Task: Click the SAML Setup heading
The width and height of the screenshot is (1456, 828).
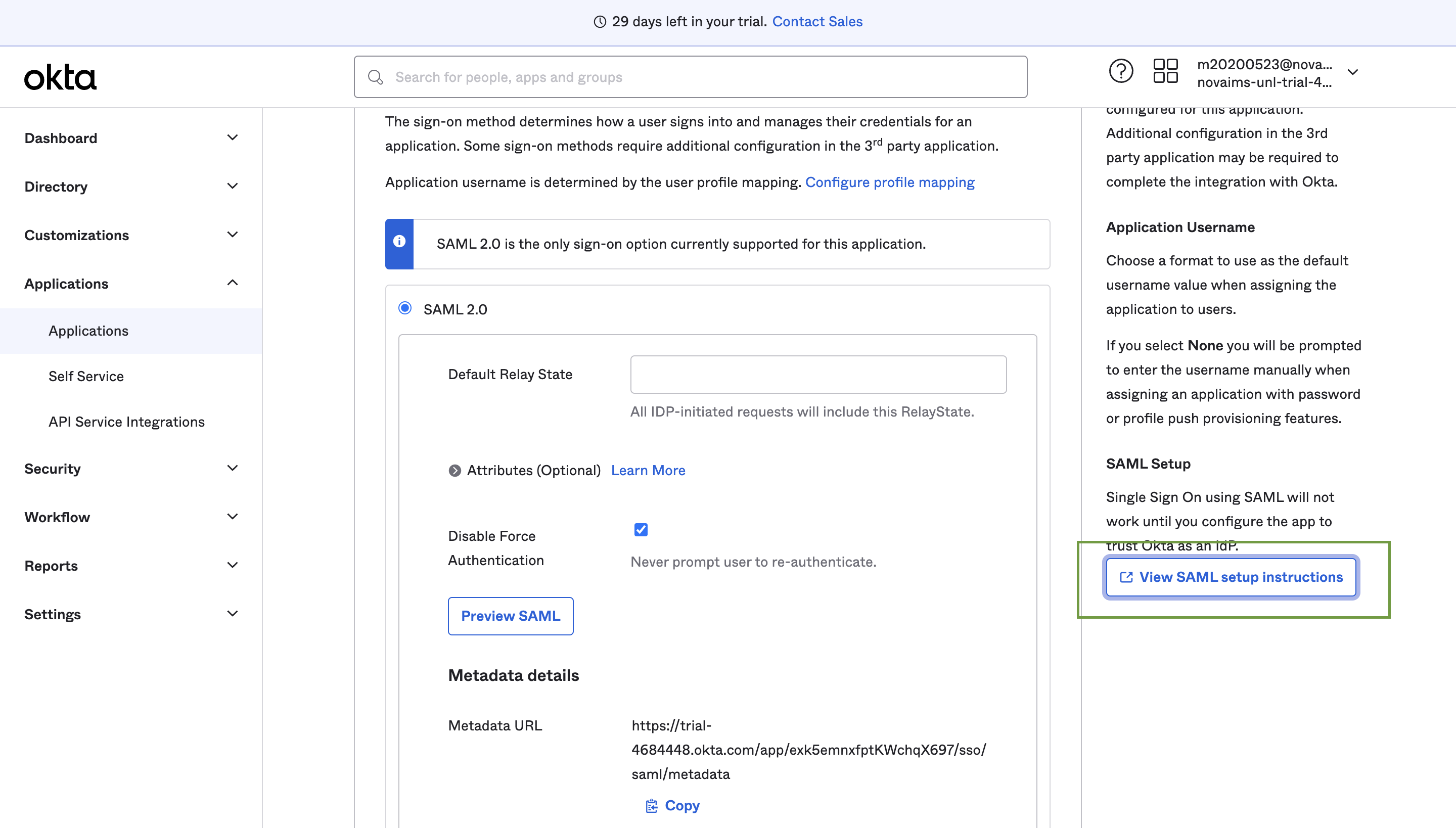Action: [x=1148, y=464]
